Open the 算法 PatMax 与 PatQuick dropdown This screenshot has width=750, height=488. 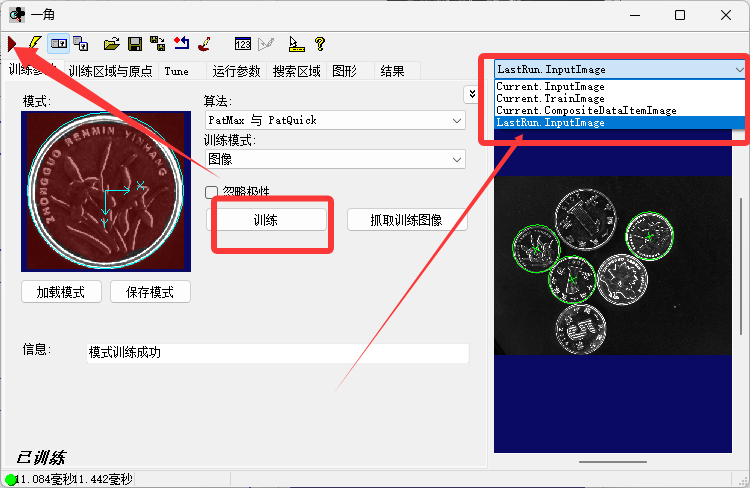[x=335, y=120]
